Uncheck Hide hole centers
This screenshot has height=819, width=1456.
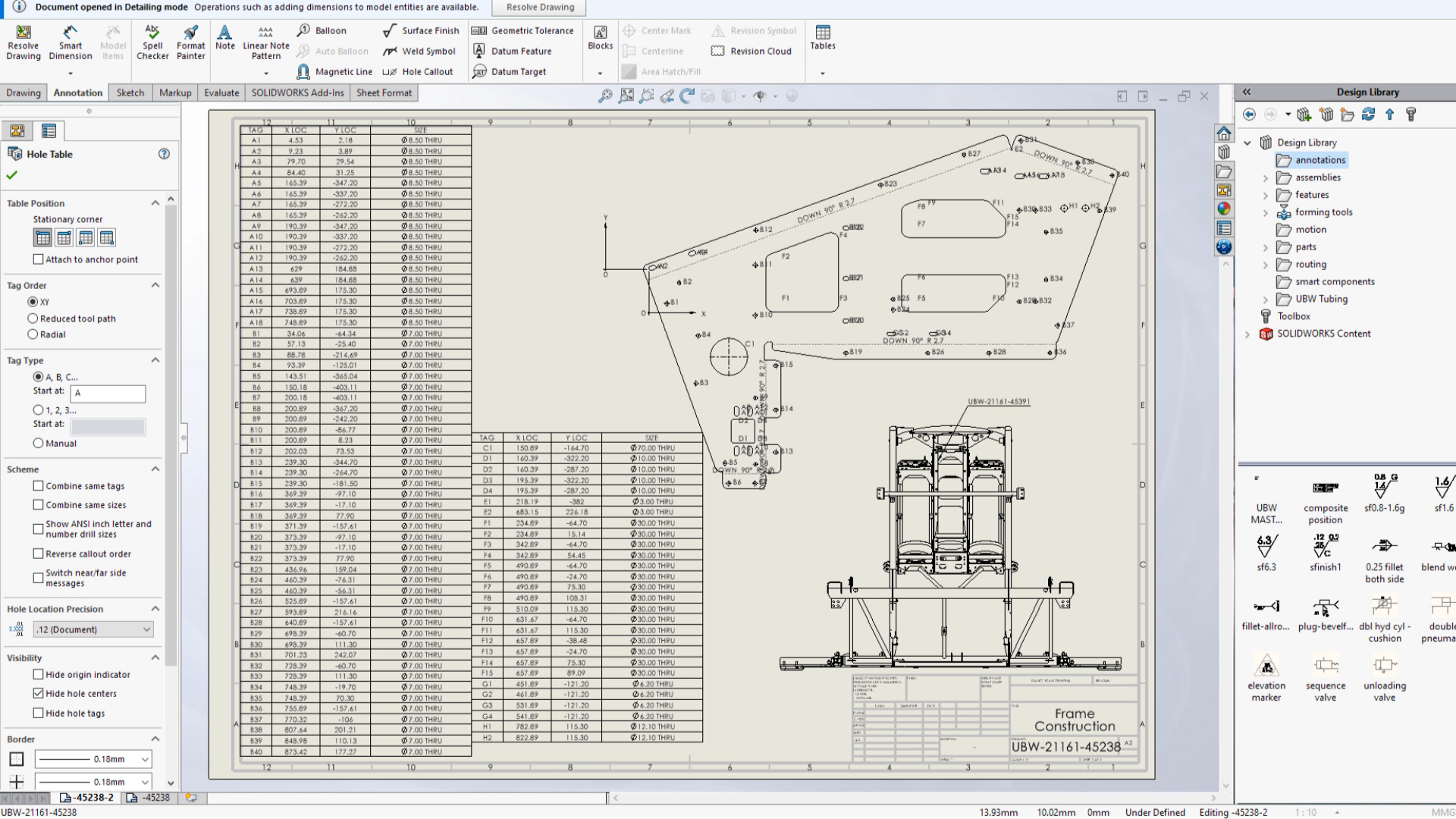coord(38,693)
